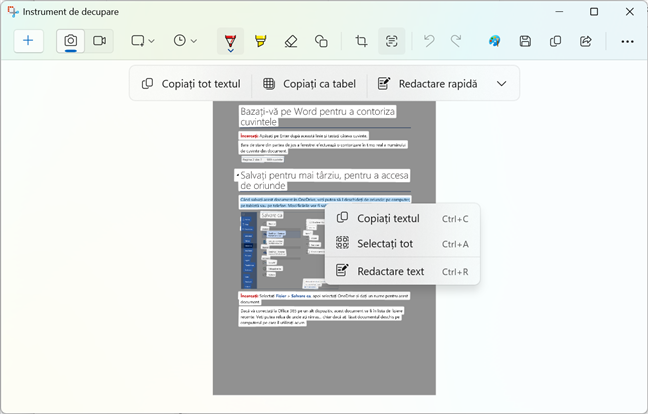Select the eraser tool
The width and height of the screenshot is (648, 414).
coord(291,41)
